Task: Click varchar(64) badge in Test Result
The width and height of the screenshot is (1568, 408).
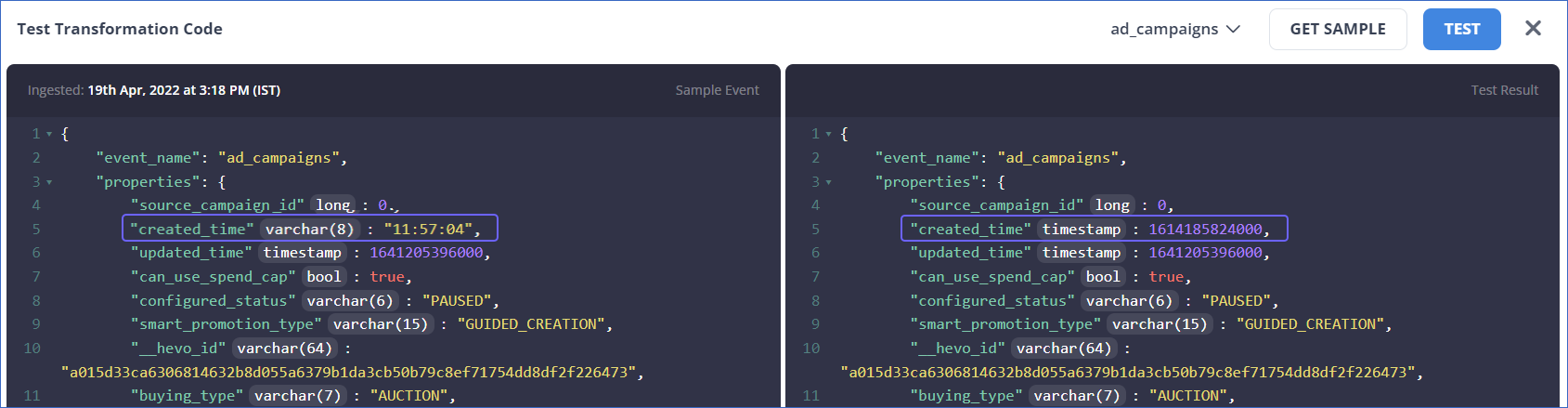Action: coord(1064,349)
